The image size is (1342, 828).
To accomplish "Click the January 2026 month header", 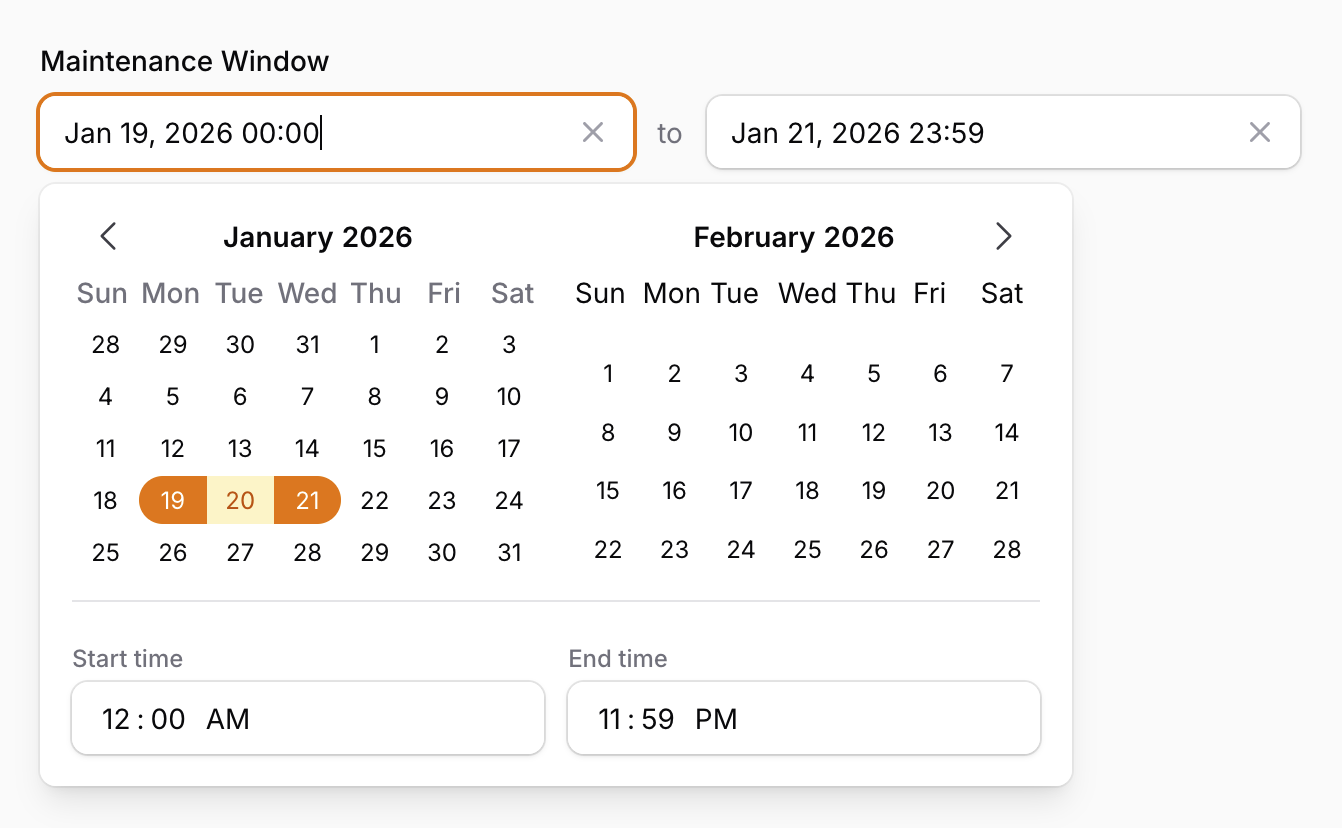I will click(x=318, y=236).
